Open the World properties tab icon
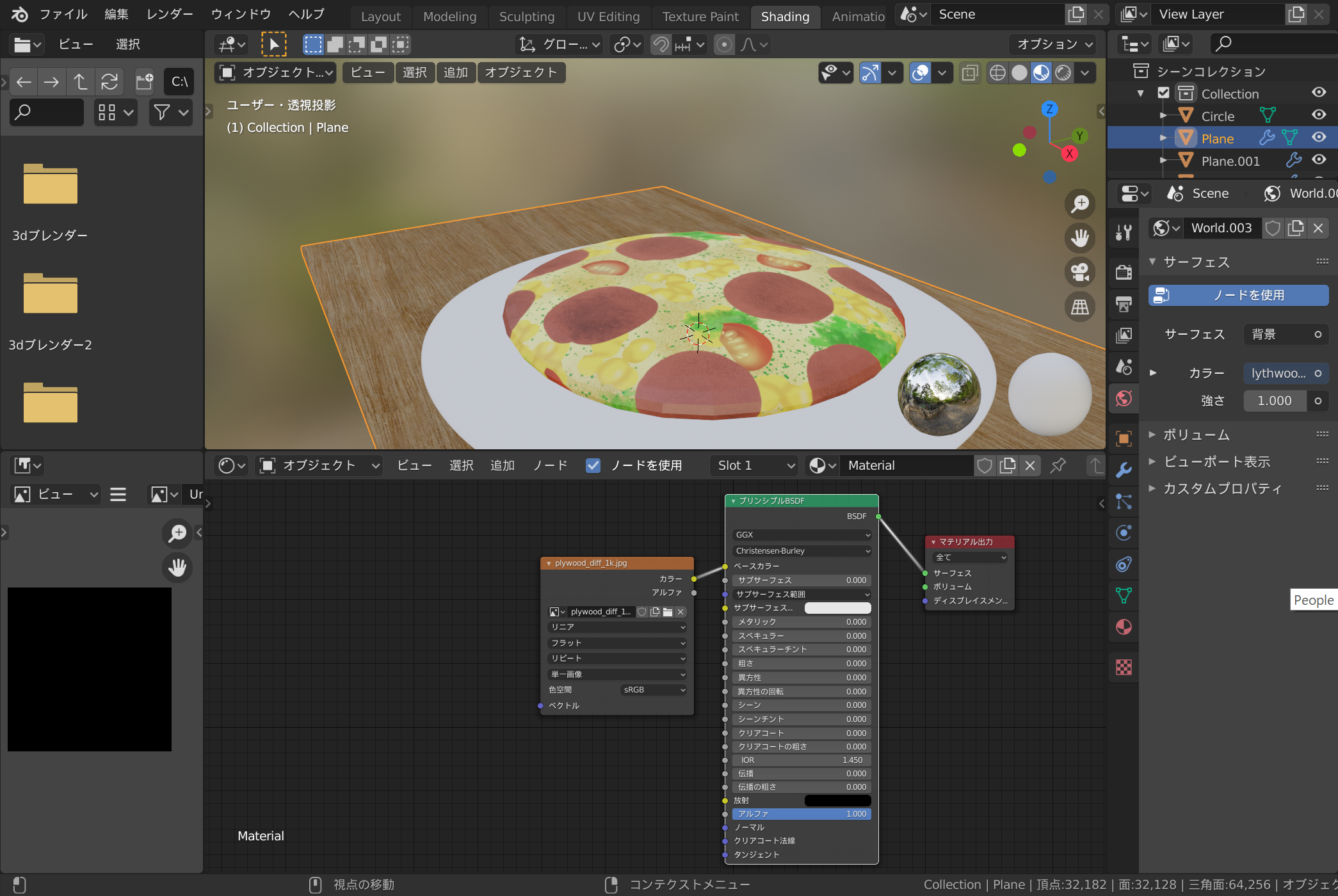The width and height of the screenshot is (1338, 896). pos(1124,399)
